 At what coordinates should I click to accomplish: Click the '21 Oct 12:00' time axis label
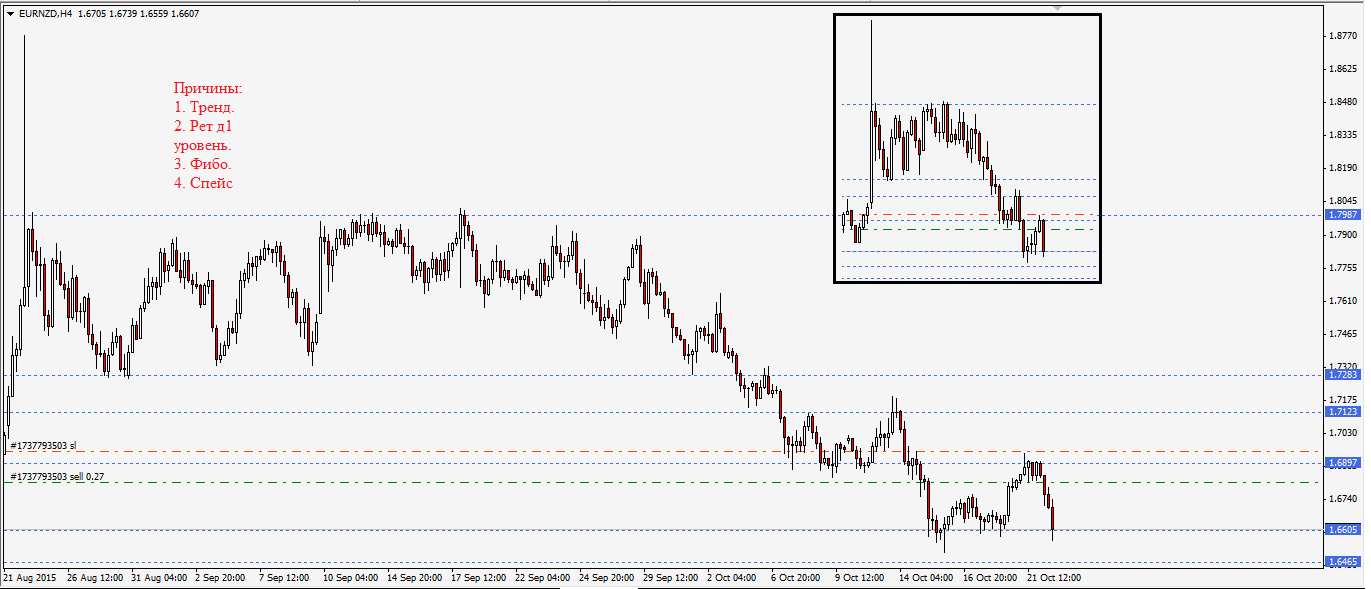[x=1054, y=578]
